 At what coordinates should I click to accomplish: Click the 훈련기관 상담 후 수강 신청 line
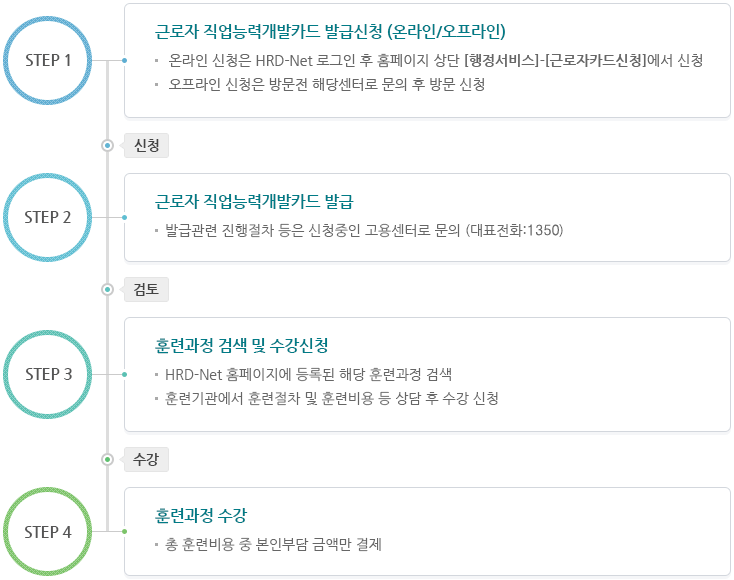coord(333,398)
